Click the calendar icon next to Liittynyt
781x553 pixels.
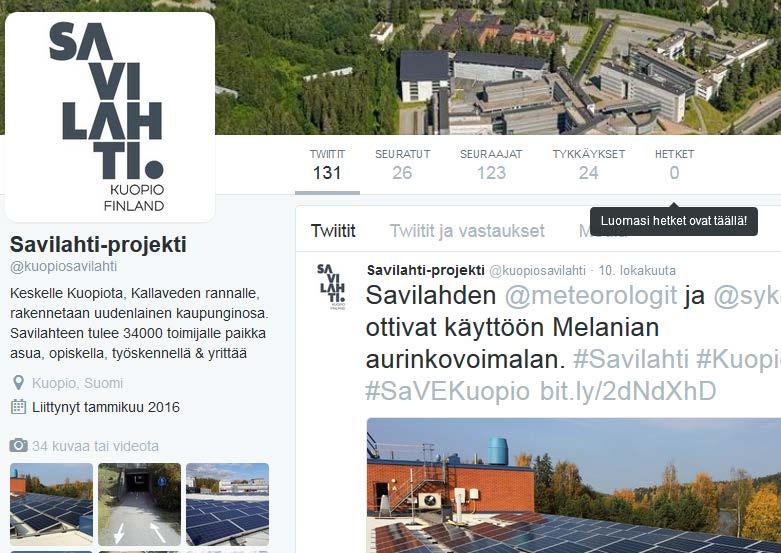tap(18, 407)
